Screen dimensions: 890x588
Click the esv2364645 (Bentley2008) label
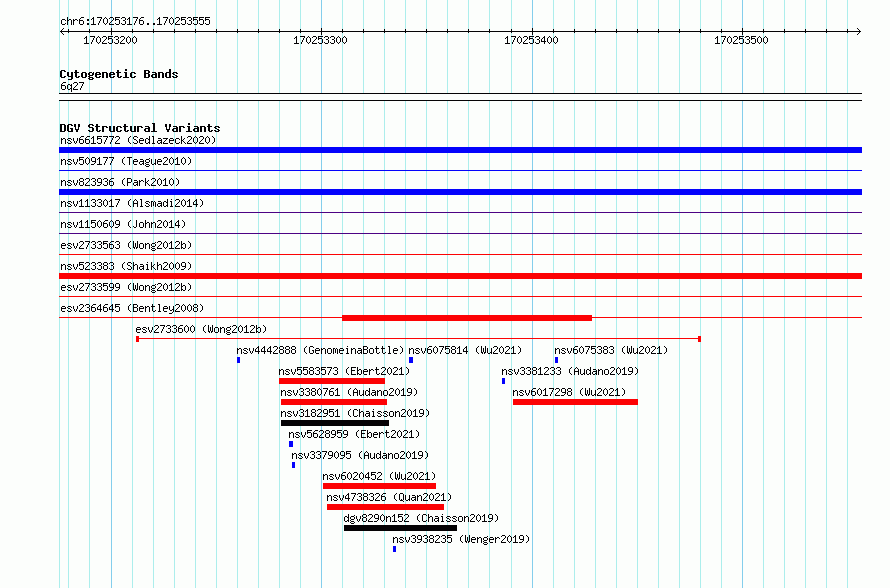coord(132,308)
